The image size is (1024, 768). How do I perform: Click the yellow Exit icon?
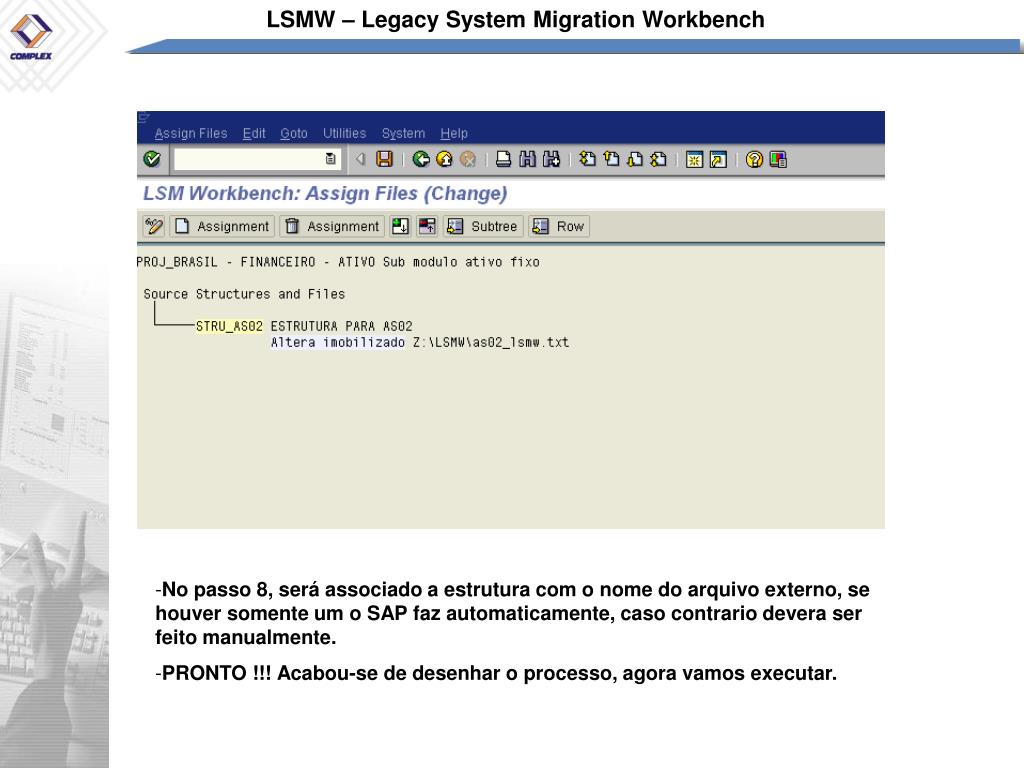(444, 159)
